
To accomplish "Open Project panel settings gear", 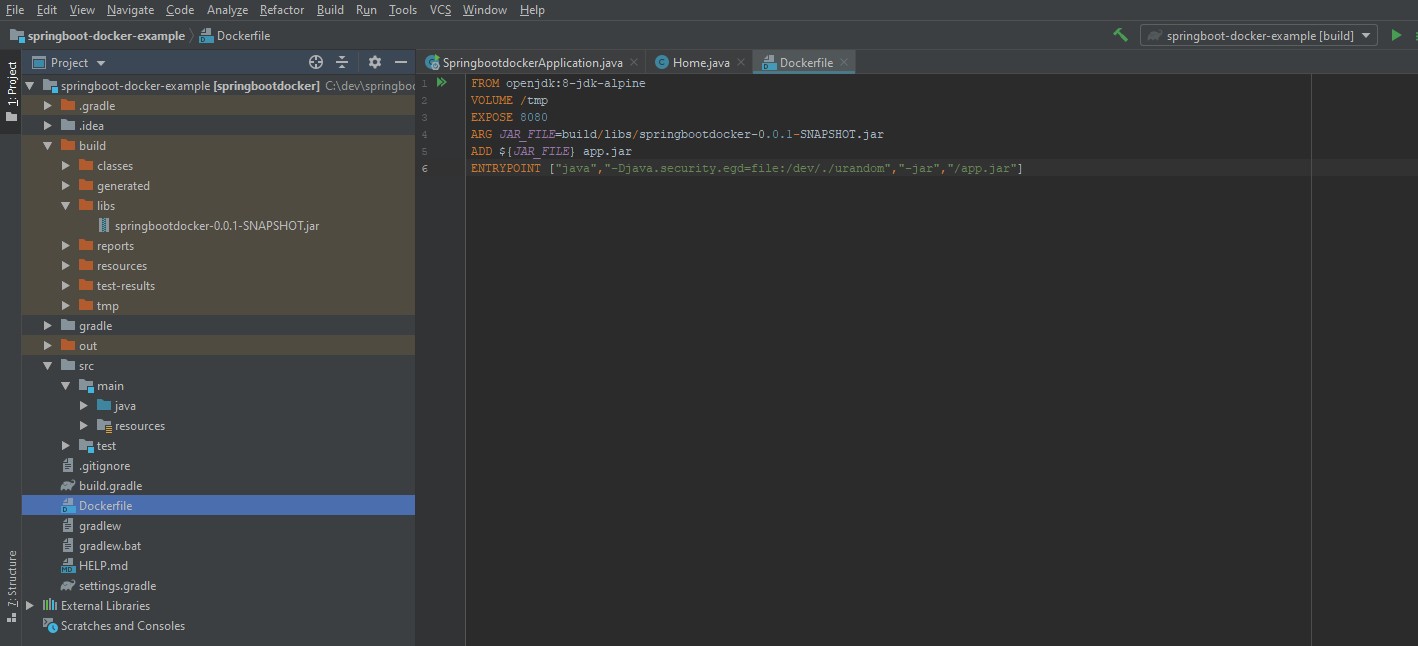I will point(373,62).
